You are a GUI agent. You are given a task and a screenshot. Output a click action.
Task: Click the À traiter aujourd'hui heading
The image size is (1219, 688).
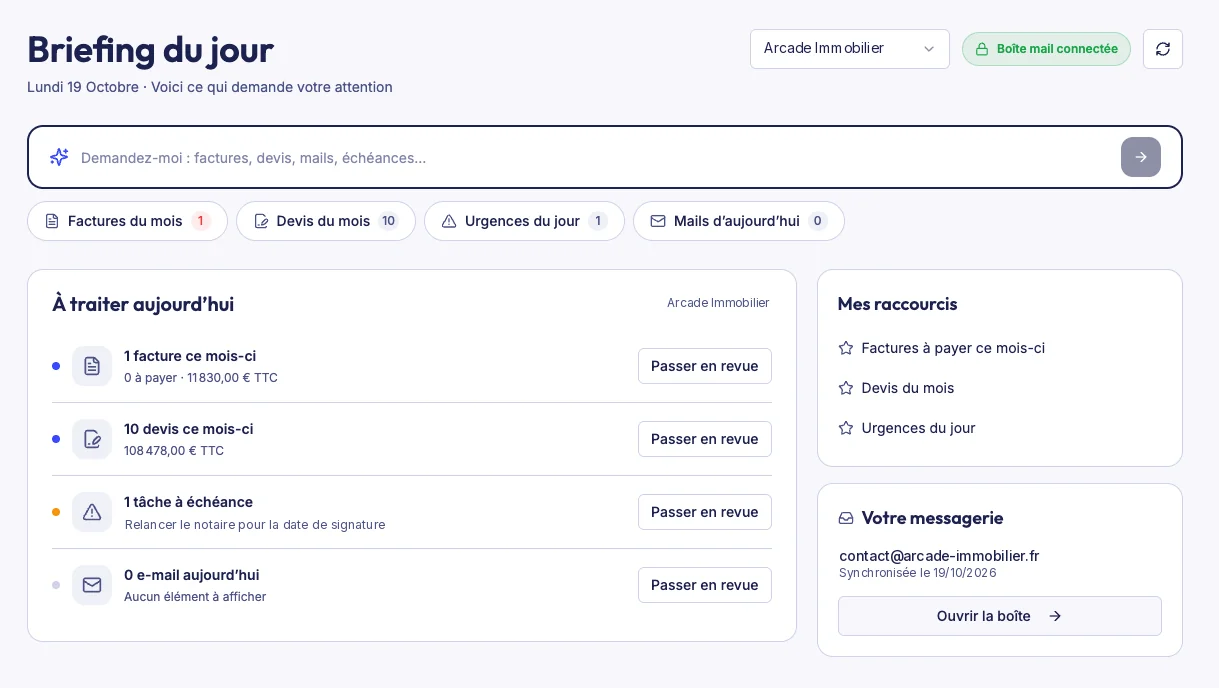point(143,304)
